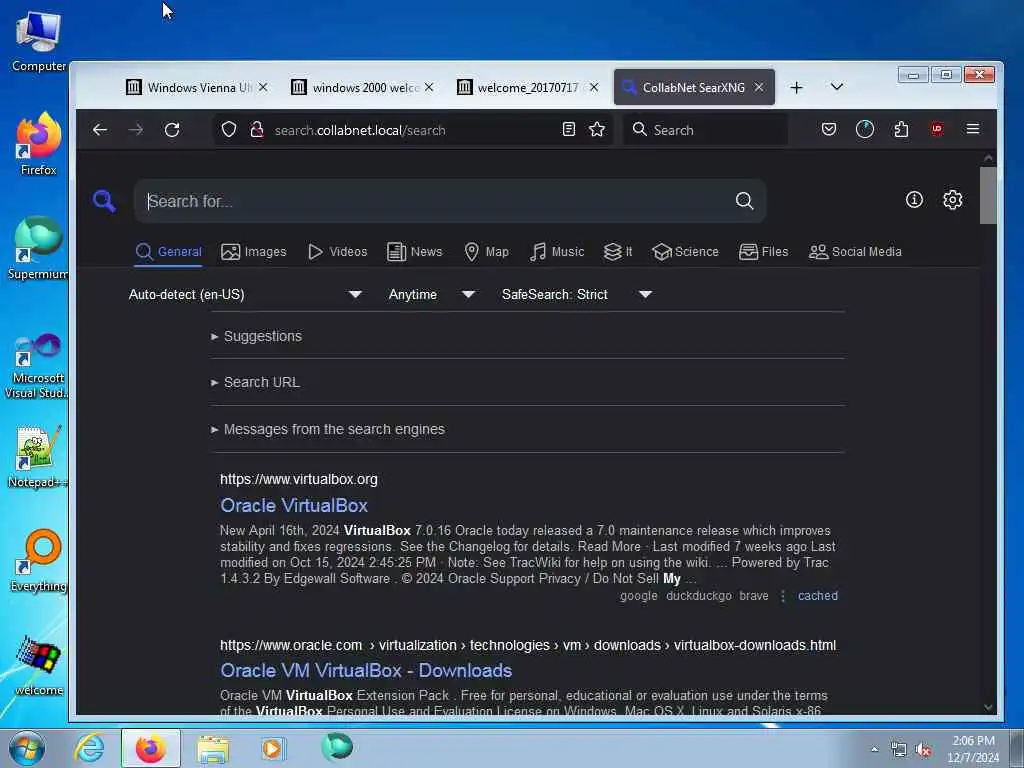The height and width of the screenshot is (768, 1024).
Task: Click the muted volume tray icon
Action: click(x=923, y=750)
